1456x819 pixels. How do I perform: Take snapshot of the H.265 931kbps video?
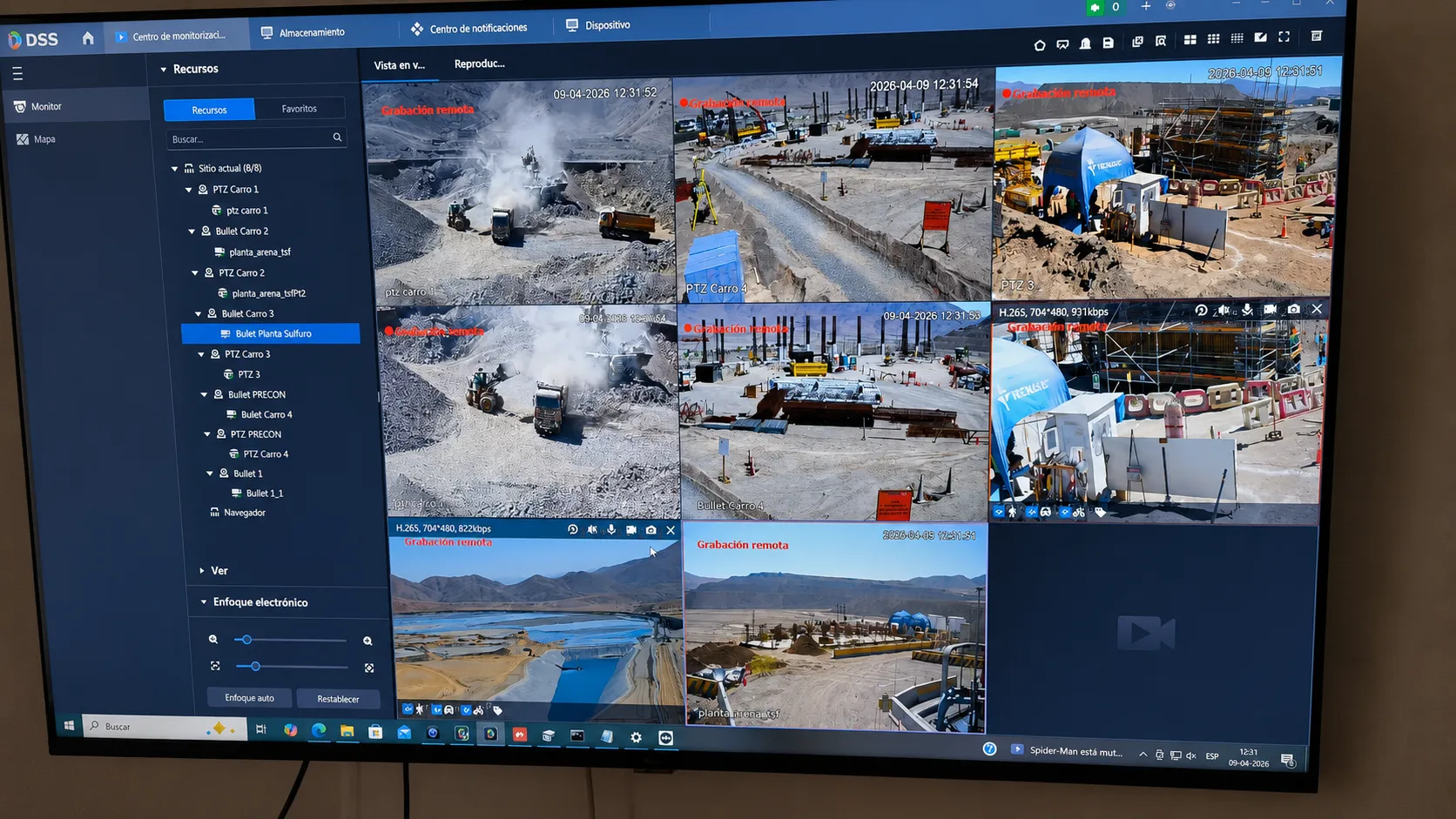click(1294, 309)
